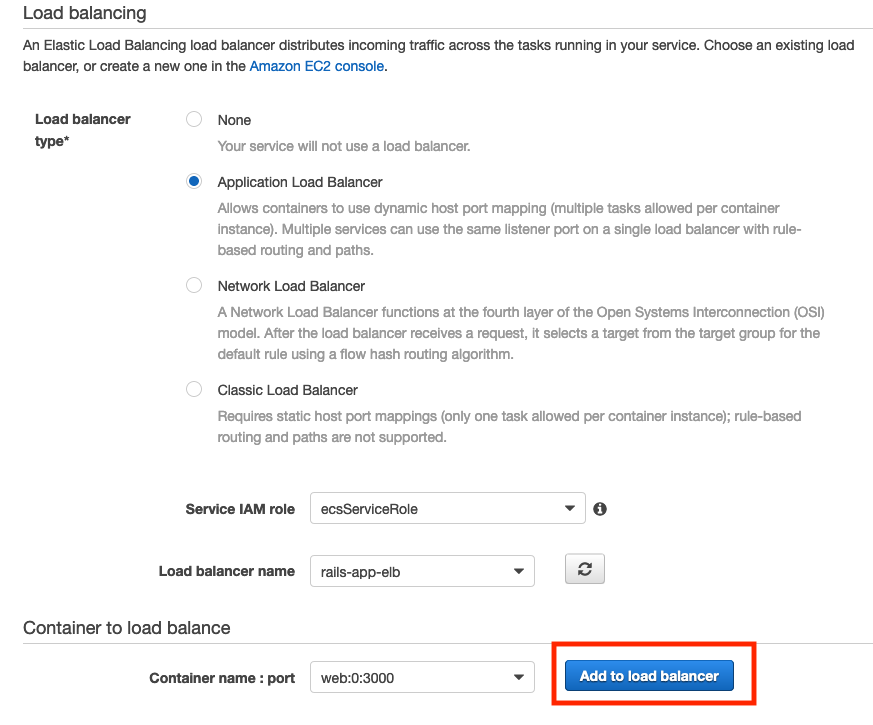
Task: Click the Load balancer name field label
Action: point(227,571)
